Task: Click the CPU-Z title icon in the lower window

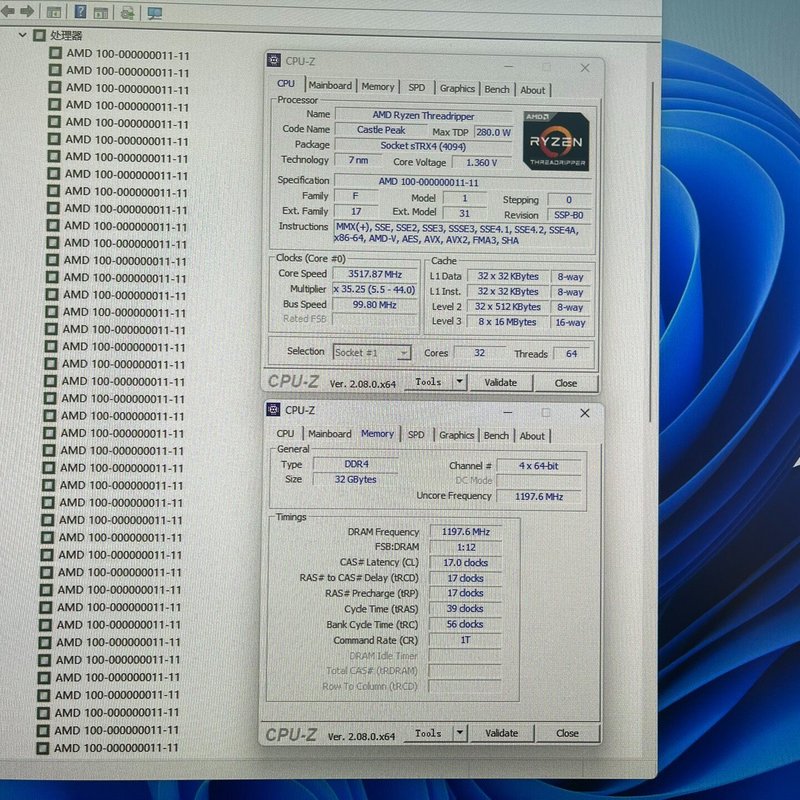Action: 273,410
